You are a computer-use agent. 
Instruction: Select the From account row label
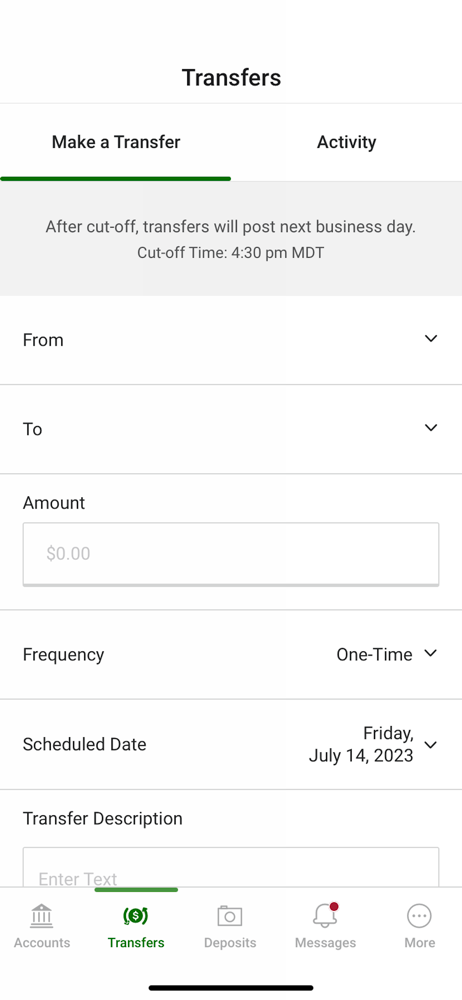(43, 340)
